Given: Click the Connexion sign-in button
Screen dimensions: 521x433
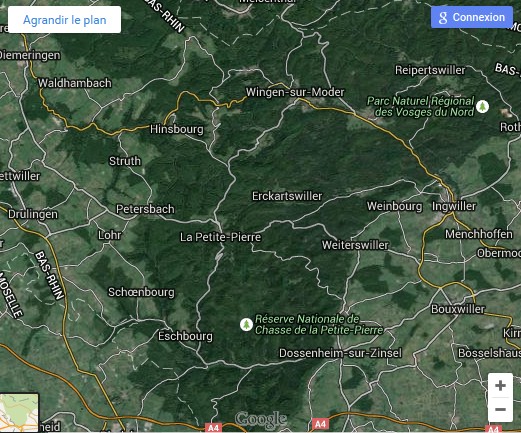Looking at the screenshot, I should click(471, 17).
